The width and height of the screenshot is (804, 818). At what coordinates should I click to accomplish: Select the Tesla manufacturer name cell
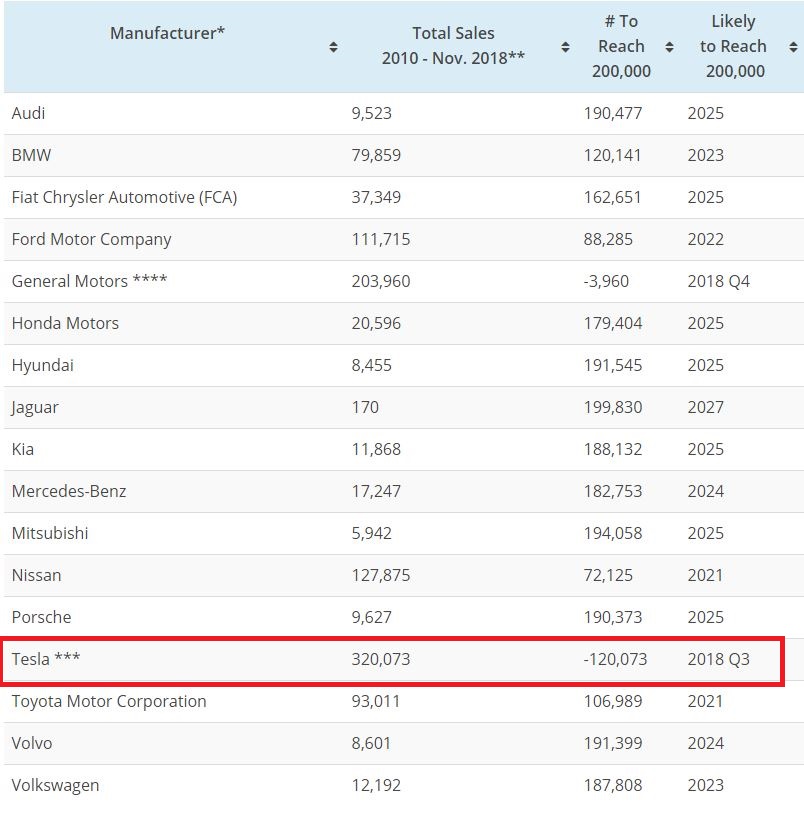coord(46,660)
